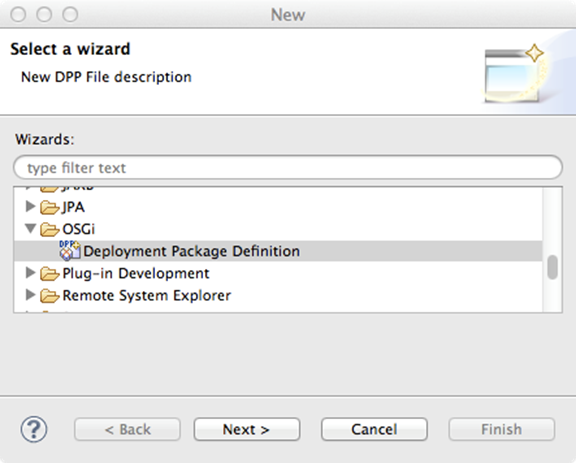The height and width of the screenshot is (463, 576).
Task: Focus the type filter text field
Action: [288, 168]
